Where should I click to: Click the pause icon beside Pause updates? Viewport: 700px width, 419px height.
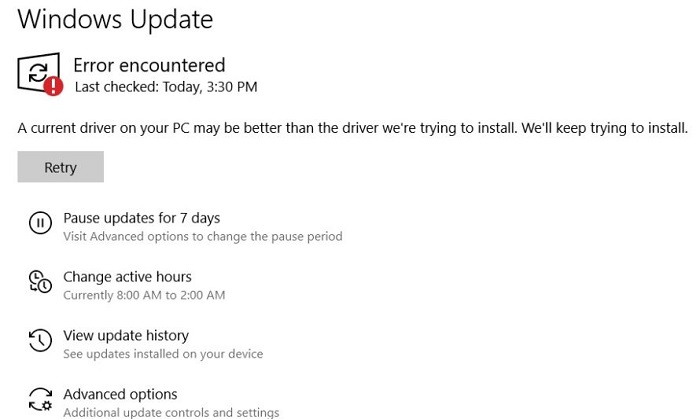[40, 223]
